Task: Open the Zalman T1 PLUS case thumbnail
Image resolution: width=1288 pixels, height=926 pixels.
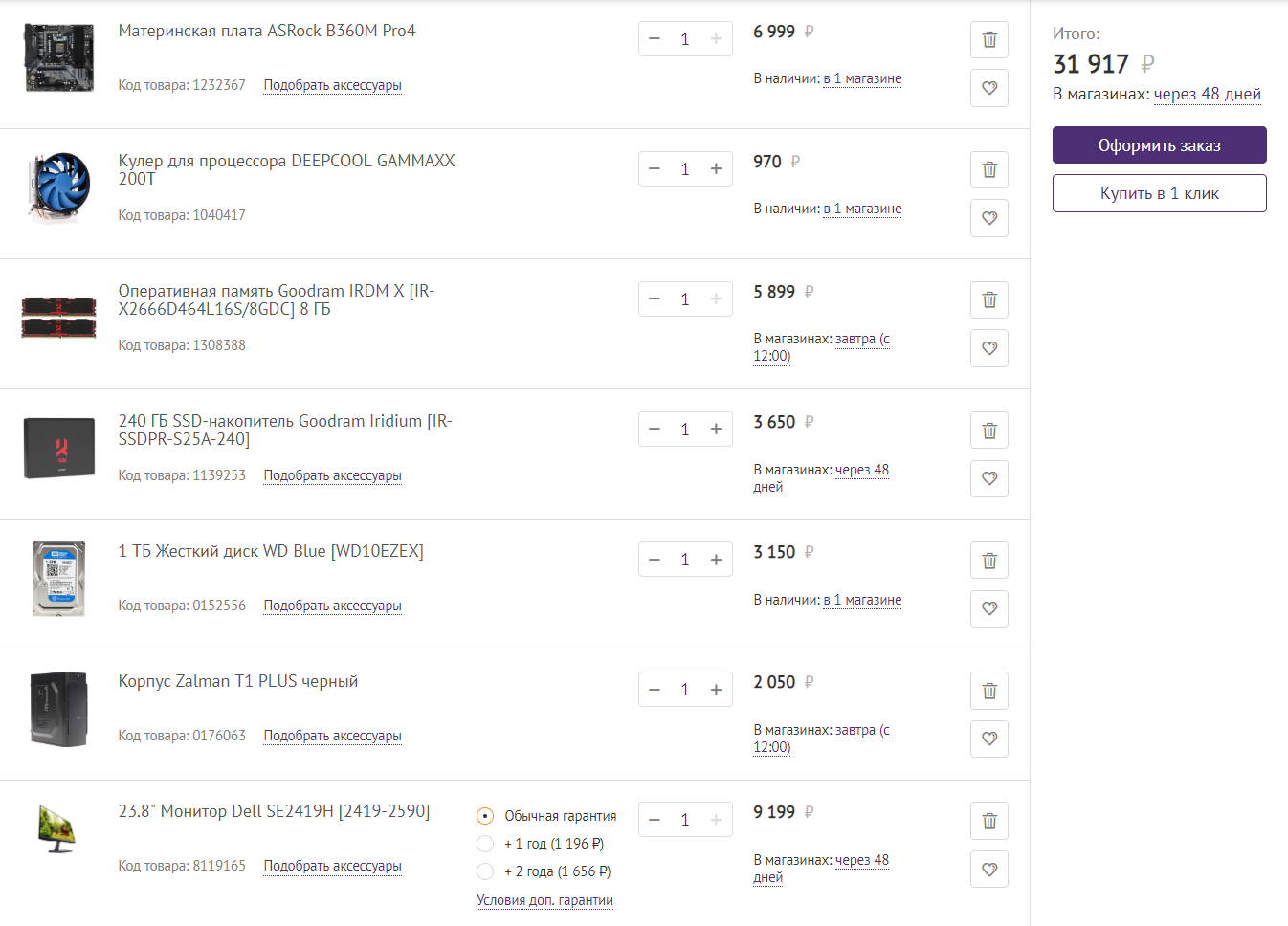Action: click(58, 709)
